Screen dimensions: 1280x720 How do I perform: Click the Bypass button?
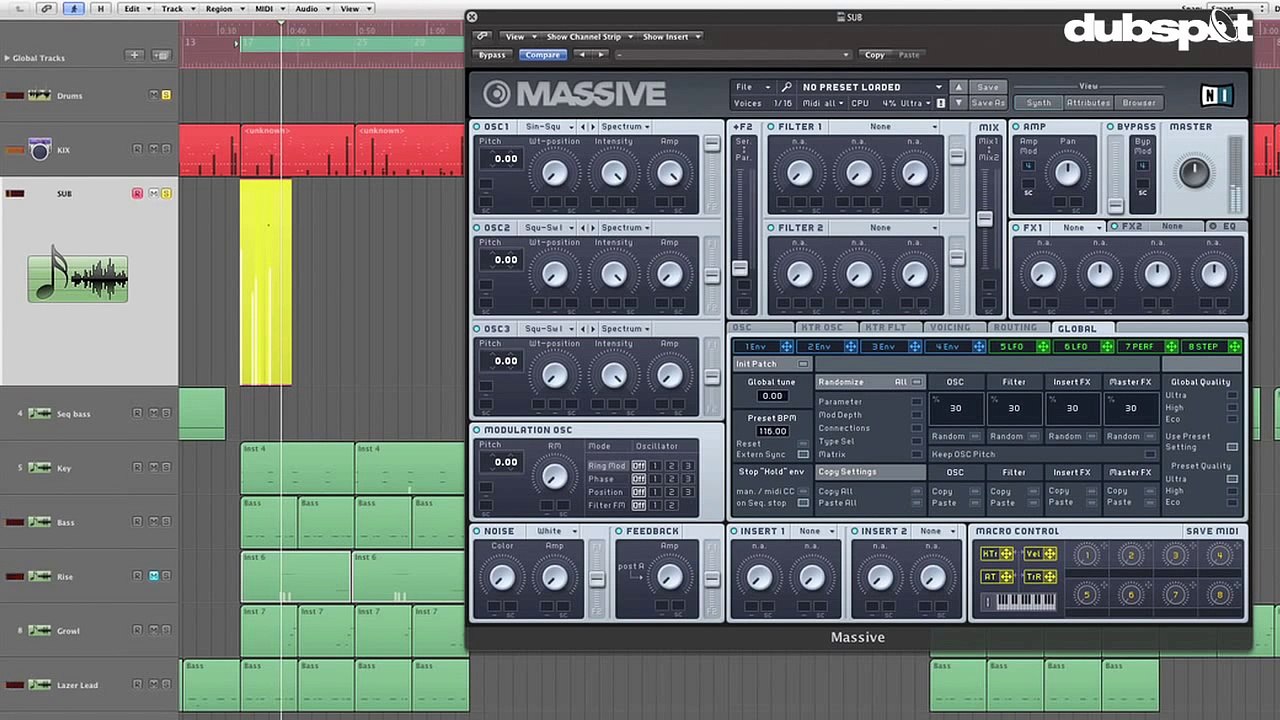[492, 55]
